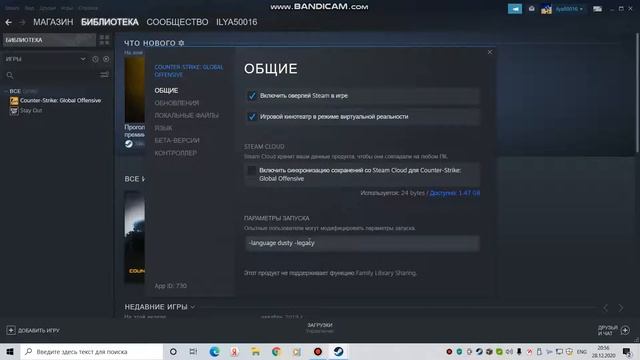The height and width of the screenshot is (360, 640).
Task: Open ЛОКАЛЬНЫЕ ФАЙЛЫ tab
Action: tap(187, 116)
